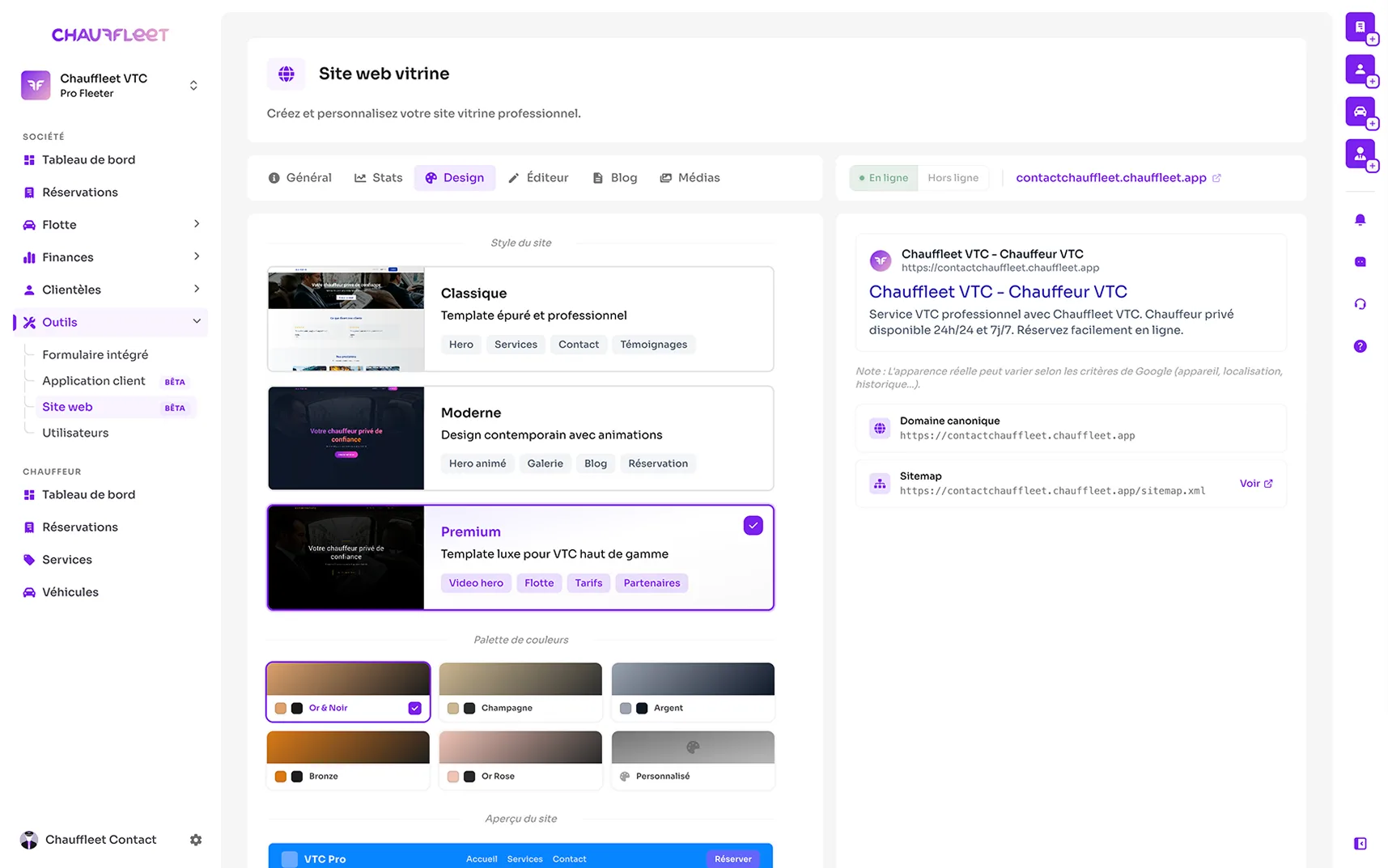Click the Chauffleet VTC organisation avatar
Screen dimensions: 1388x868
point(36,86)
